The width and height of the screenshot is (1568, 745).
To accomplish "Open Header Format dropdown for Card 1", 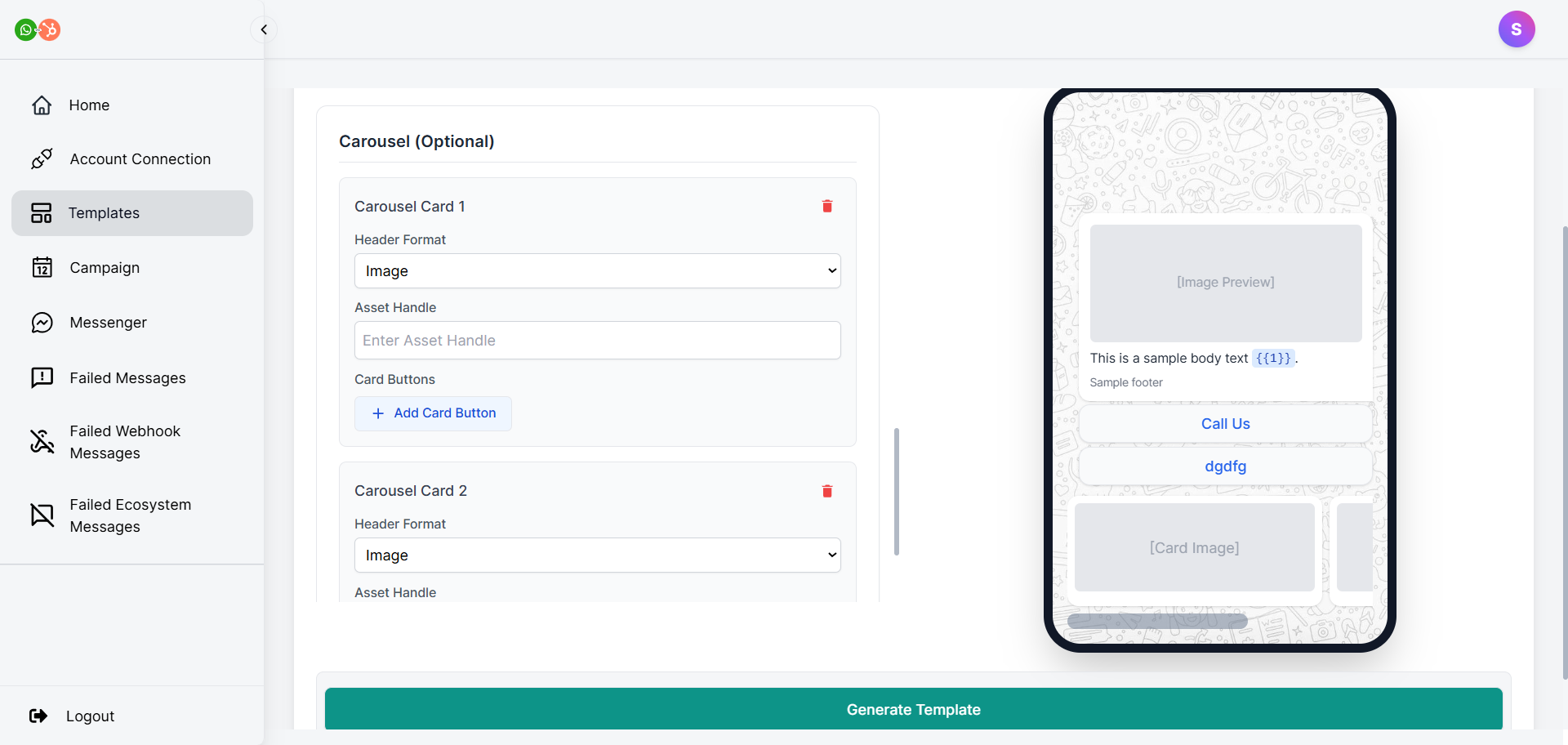I will tap(597, 271).
